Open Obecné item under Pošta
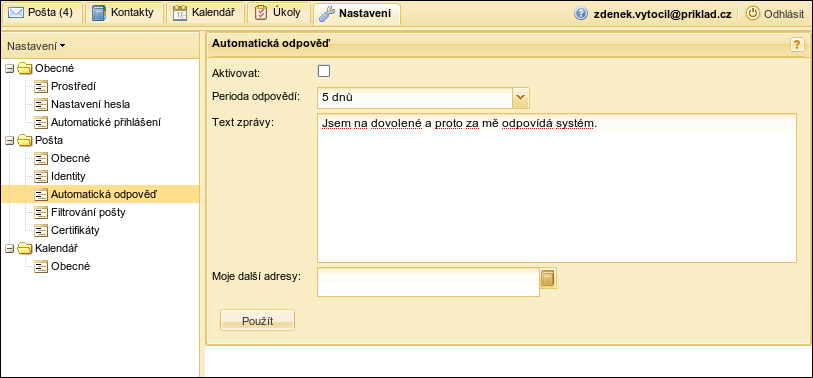This screenshot has height=378, width=813. (x=71, y=159)
